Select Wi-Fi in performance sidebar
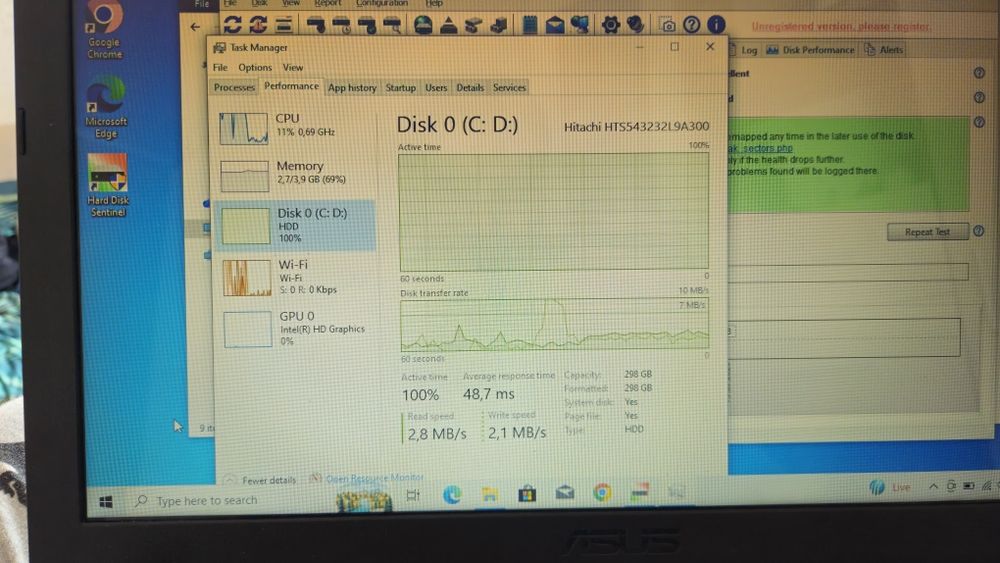1000x563 pixels. point(296,277)
